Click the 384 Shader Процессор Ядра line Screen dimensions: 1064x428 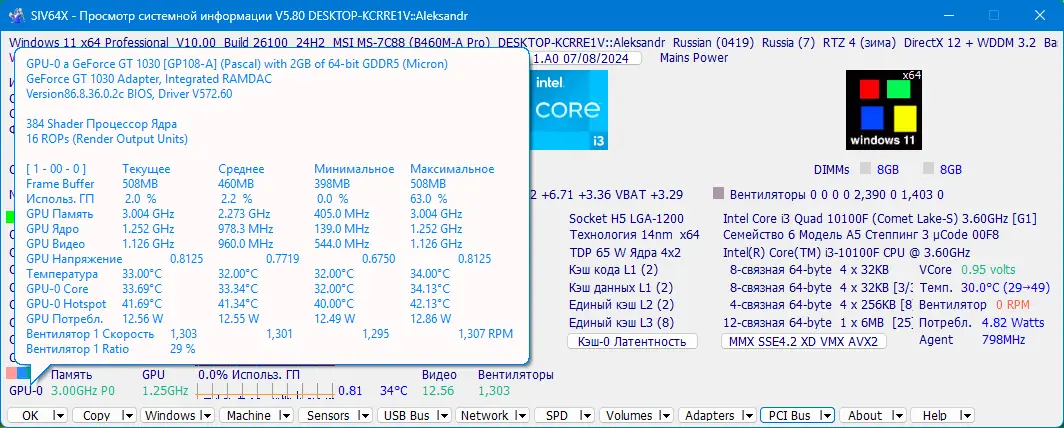click(102, 124)
